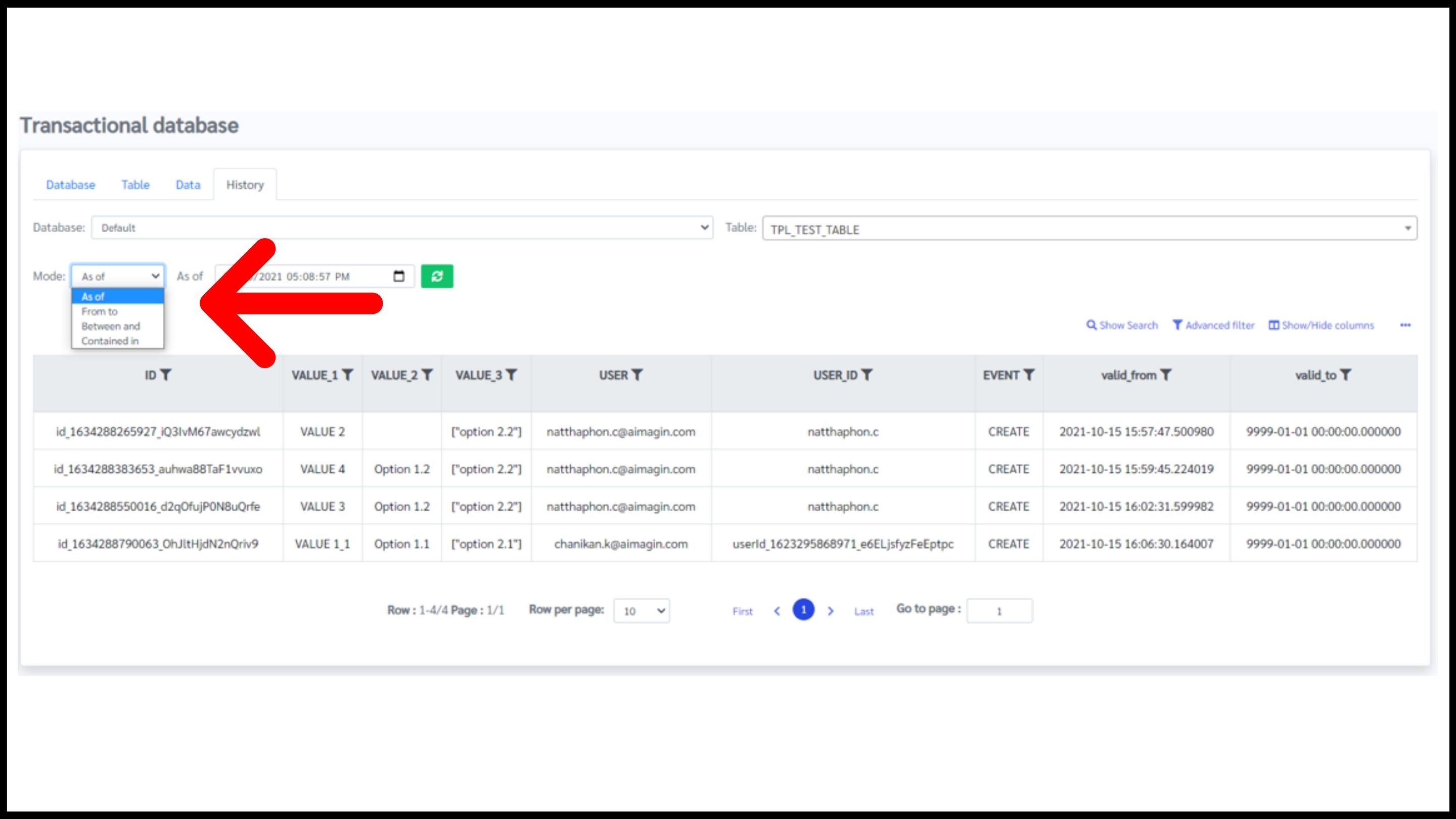1456x819 pixels.
Task: Switch to the History tab
Action: tap(245, 185)
